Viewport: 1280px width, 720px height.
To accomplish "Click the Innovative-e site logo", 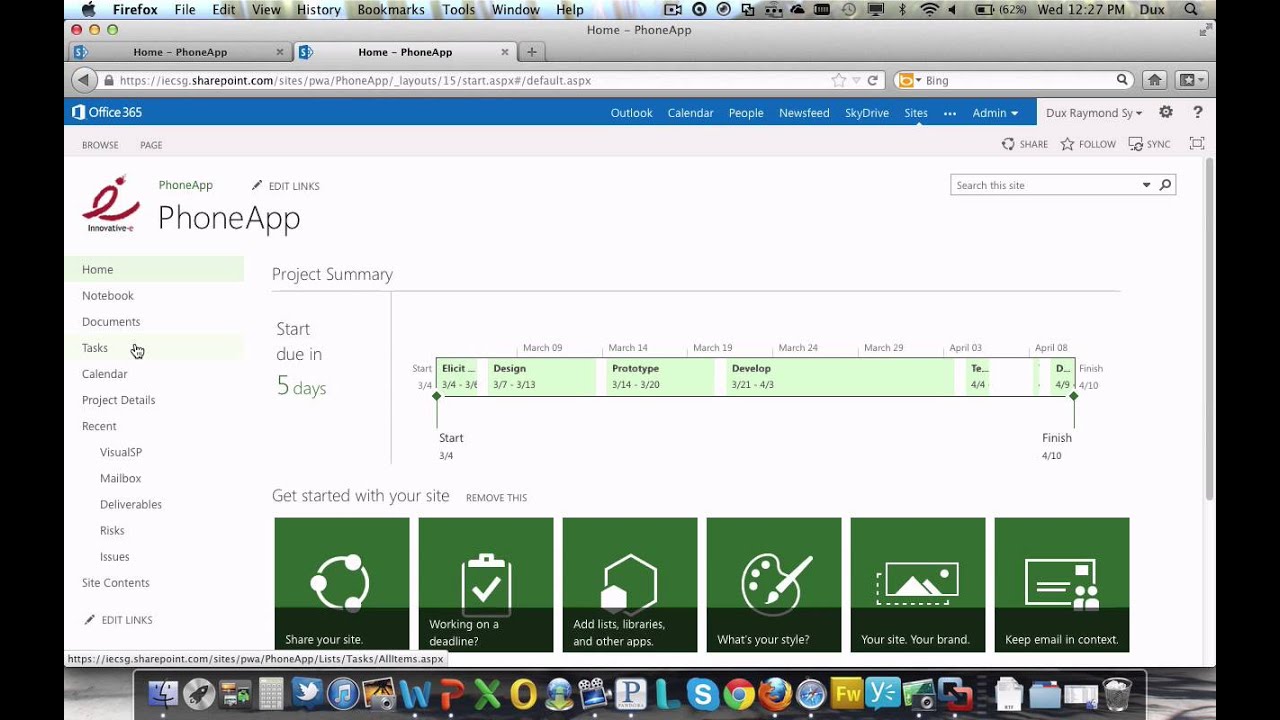I will point(111,204).
